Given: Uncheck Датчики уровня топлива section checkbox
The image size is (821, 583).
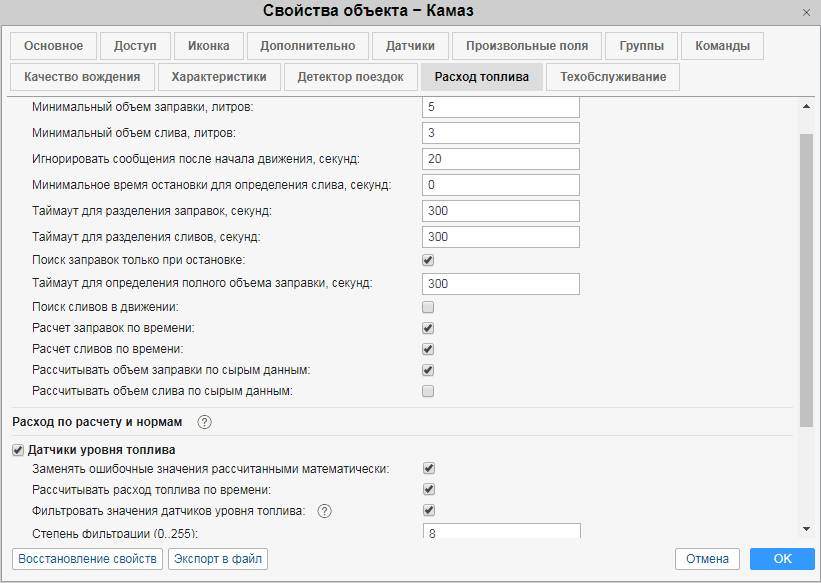Looking at the screenshot, I should pyautogui.click(x=18, y=450).
